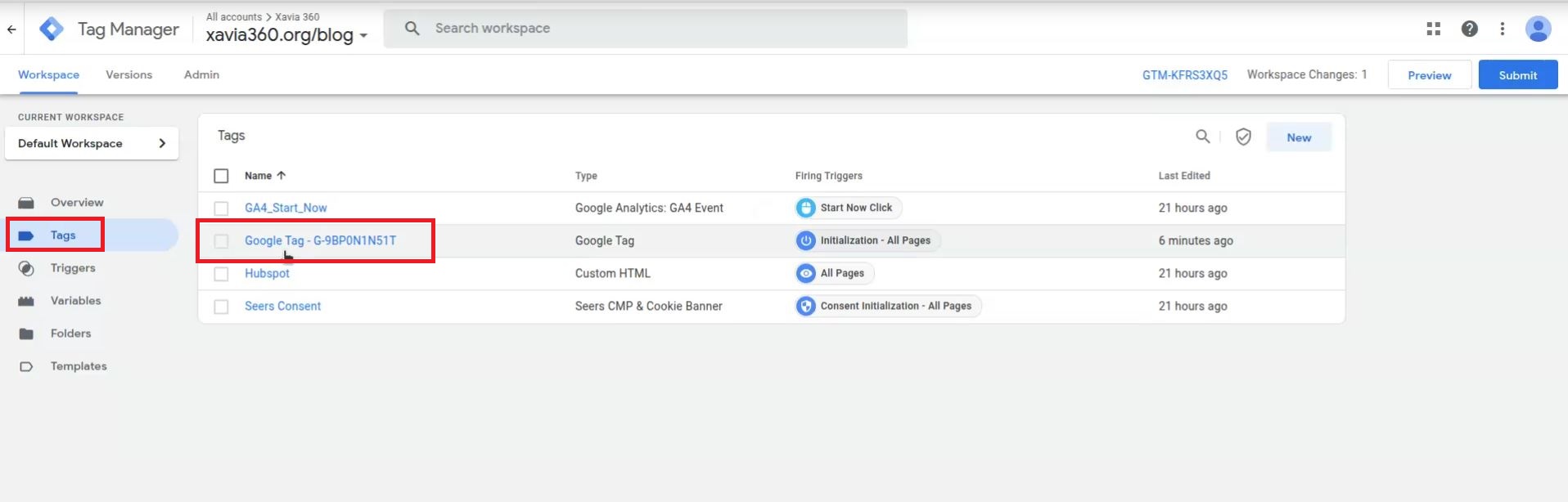Click the Type column header
This screenshot has height=502, width=1568.
pyautogui.click(x=586, y=176)
